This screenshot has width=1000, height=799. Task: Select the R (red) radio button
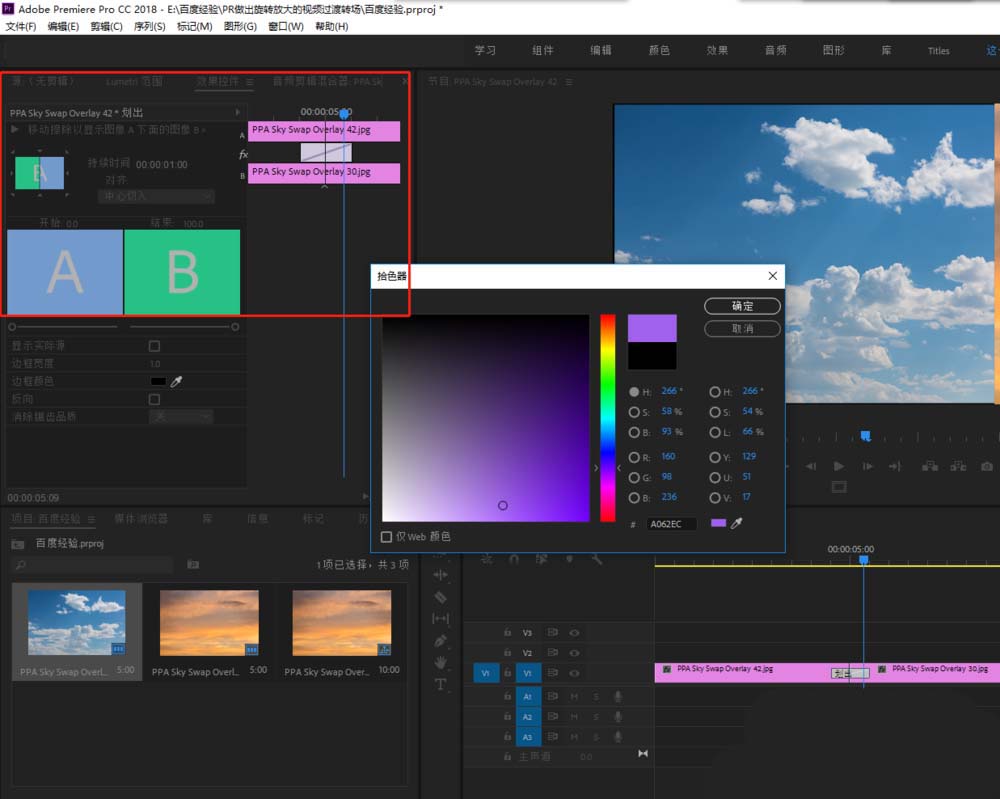[x=634, y=457]
